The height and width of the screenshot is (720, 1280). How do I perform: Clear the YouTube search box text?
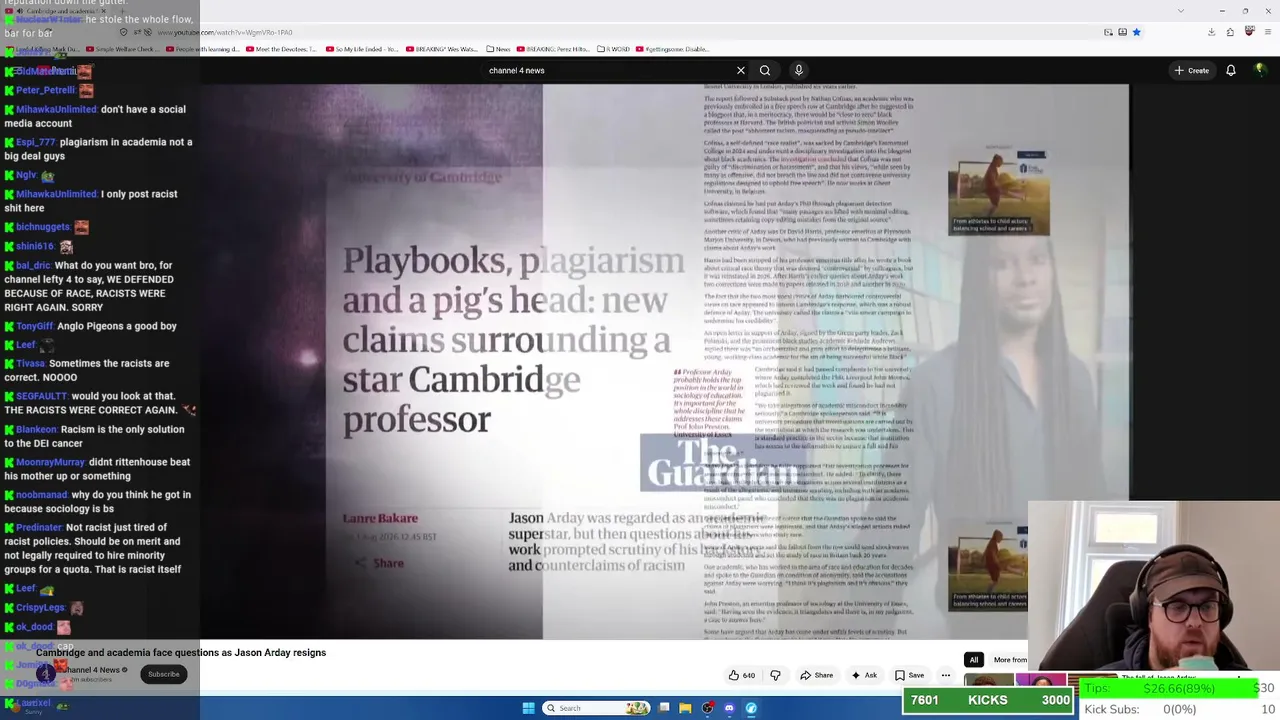pyautogui.click(x=741, y=70)
